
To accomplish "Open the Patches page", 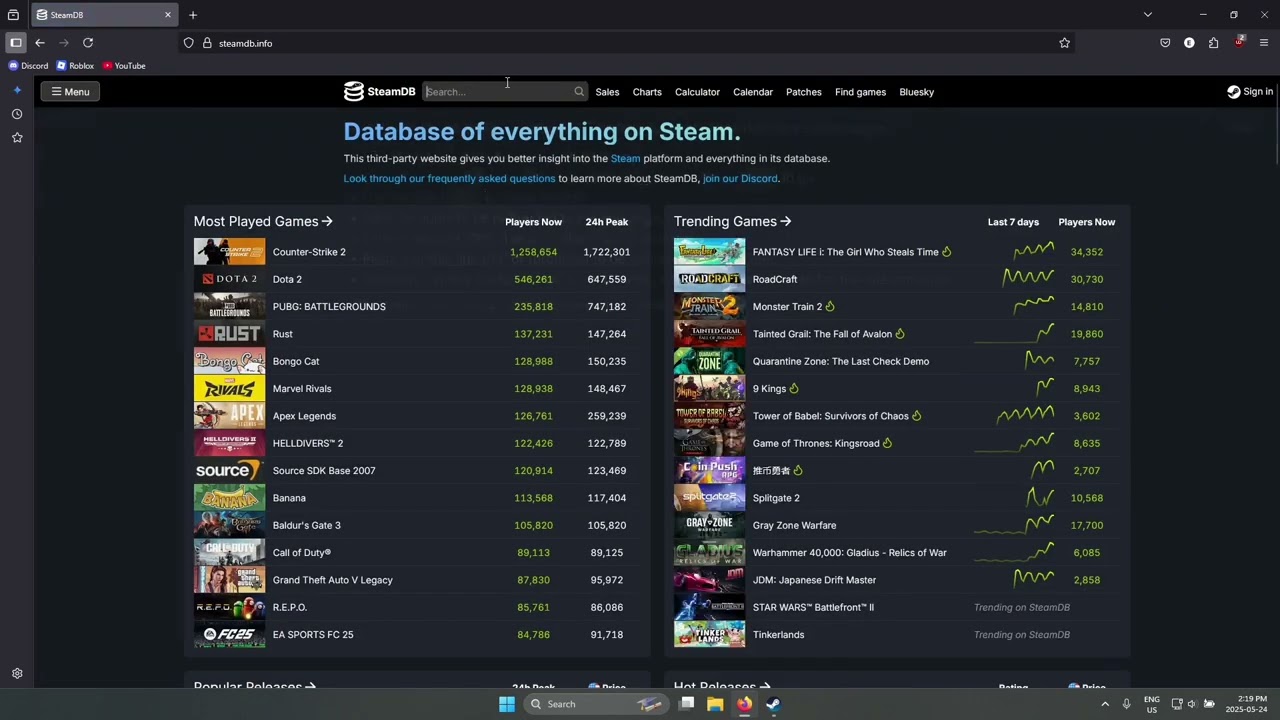I will click(x=804, y=92).
